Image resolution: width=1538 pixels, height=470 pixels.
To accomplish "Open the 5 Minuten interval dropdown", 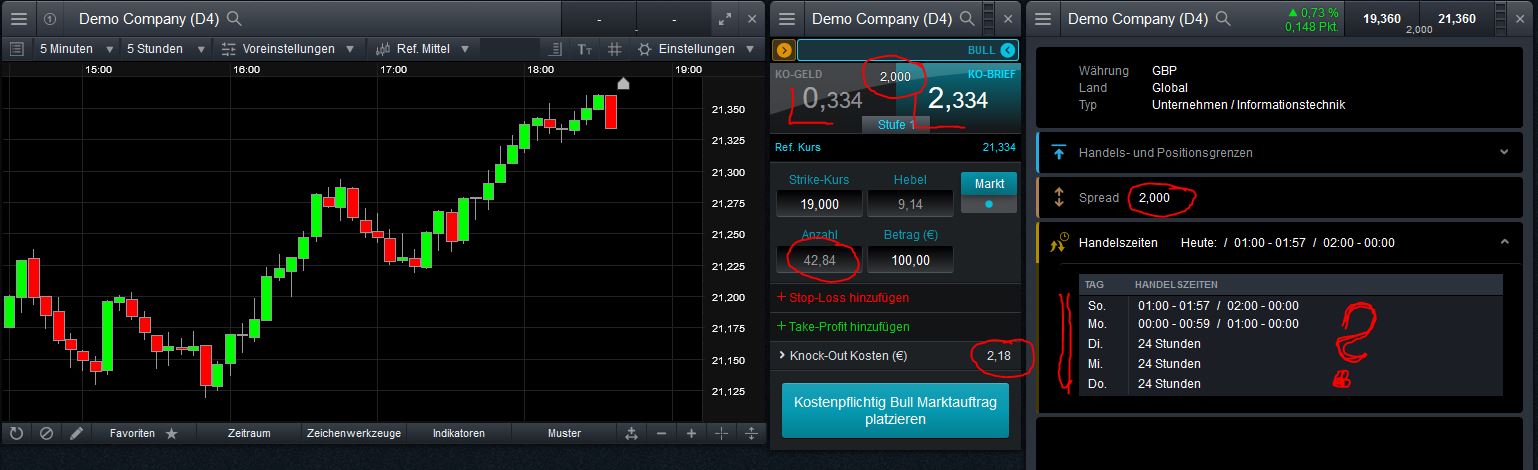I will coord(77,49).
